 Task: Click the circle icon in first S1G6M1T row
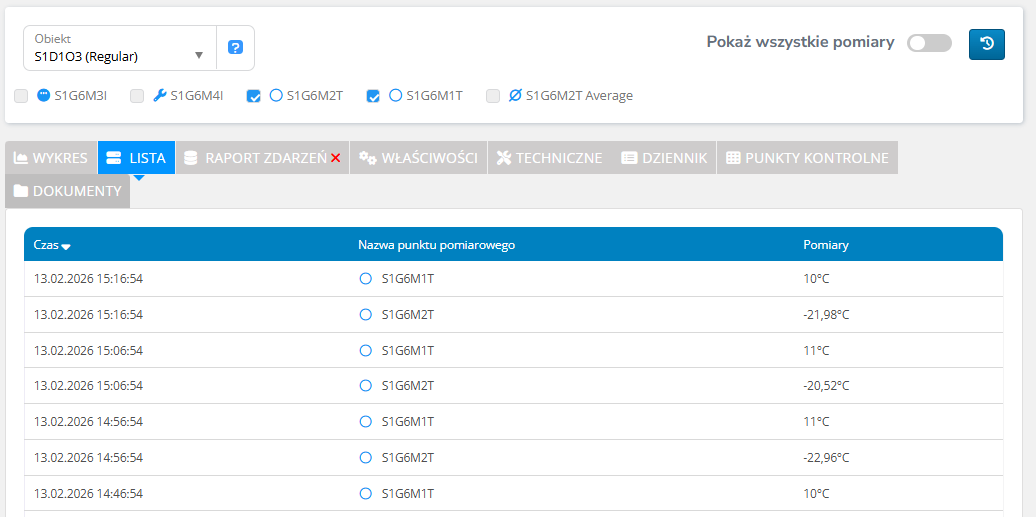coord(365,279)
